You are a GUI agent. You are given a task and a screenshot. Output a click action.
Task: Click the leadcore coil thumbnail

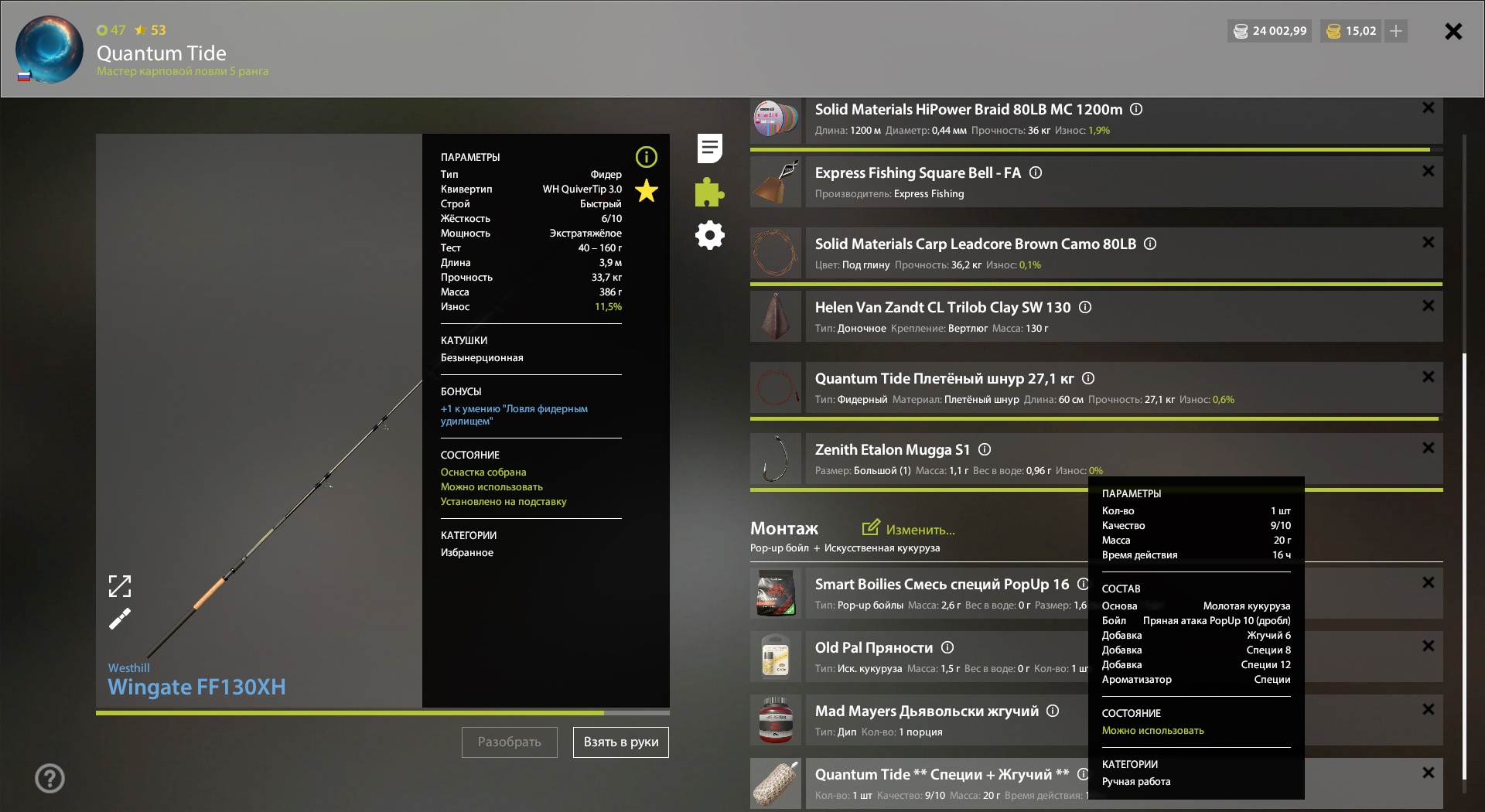click(x=776, y=253)
